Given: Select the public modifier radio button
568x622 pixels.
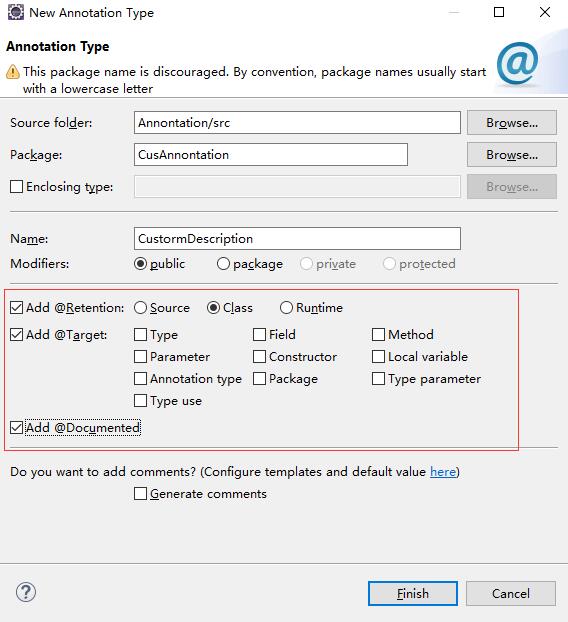Looking at the screenshot, I should (140, 264).
